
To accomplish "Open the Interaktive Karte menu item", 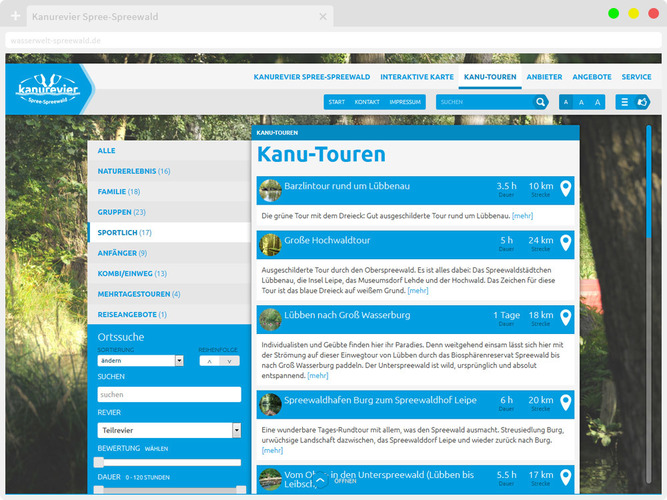I will click(417, 77).
